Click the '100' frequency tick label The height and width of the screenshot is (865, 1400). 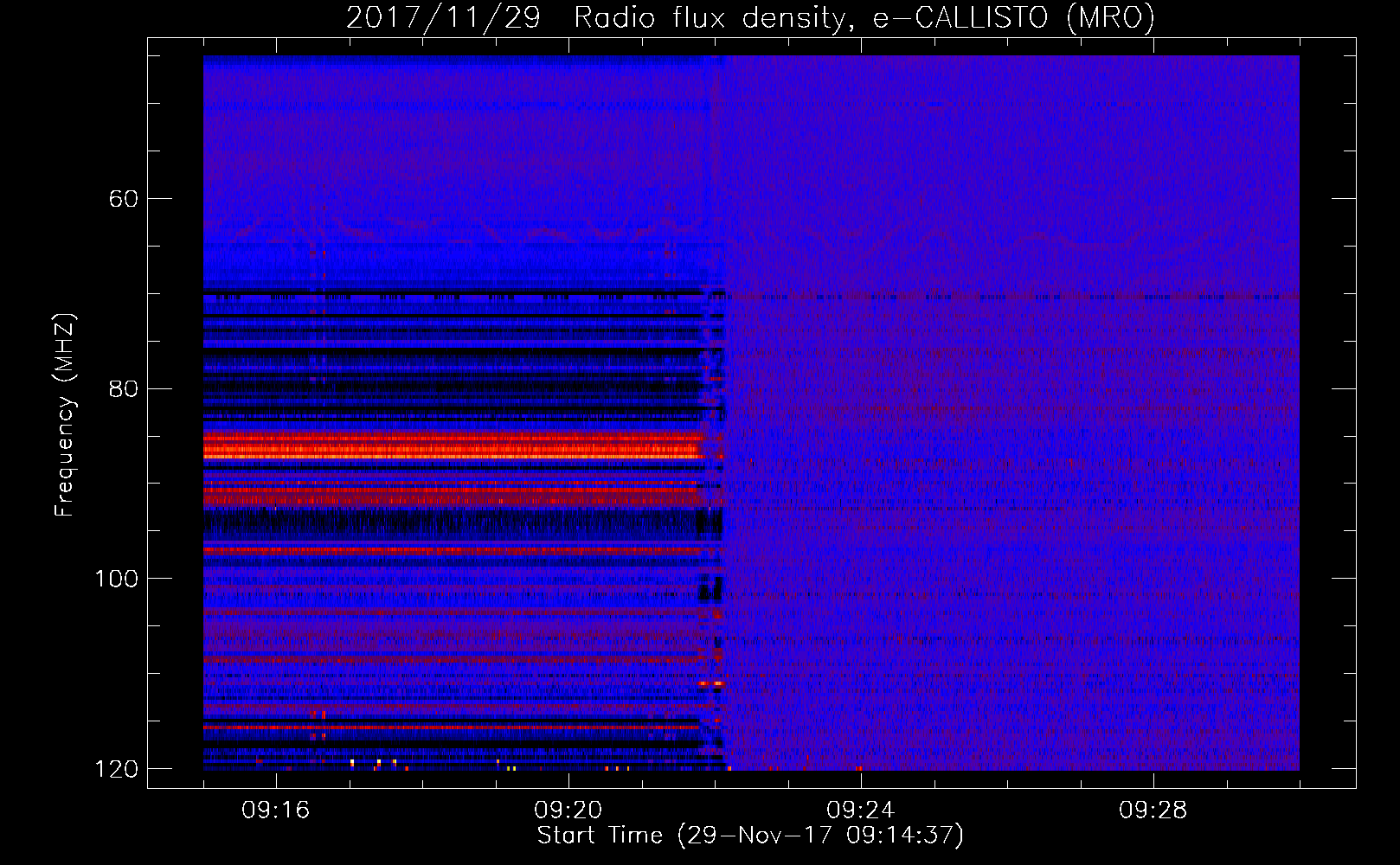tap(116, 579)
